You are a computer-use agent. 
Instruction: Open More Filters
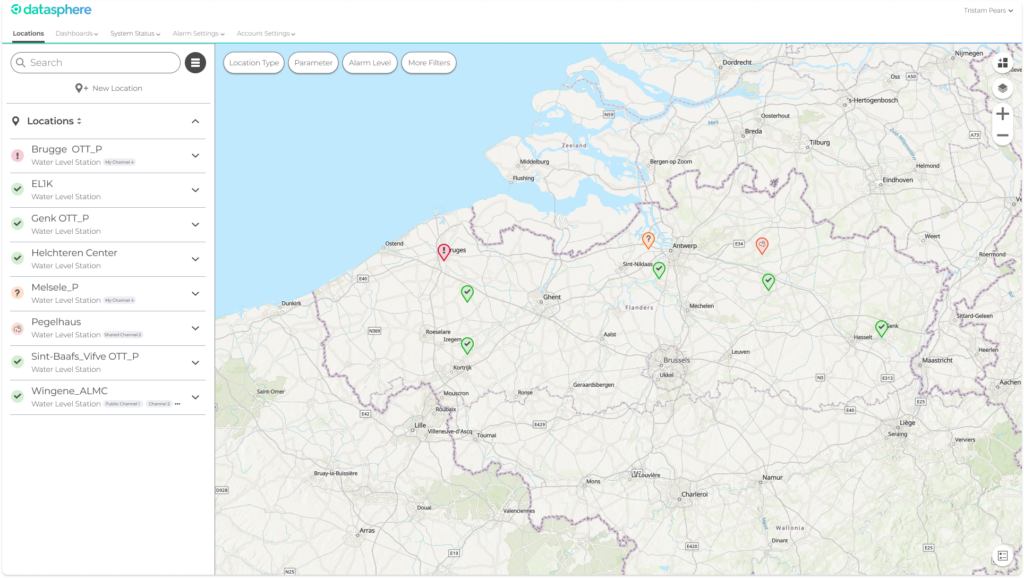(429, 63)
